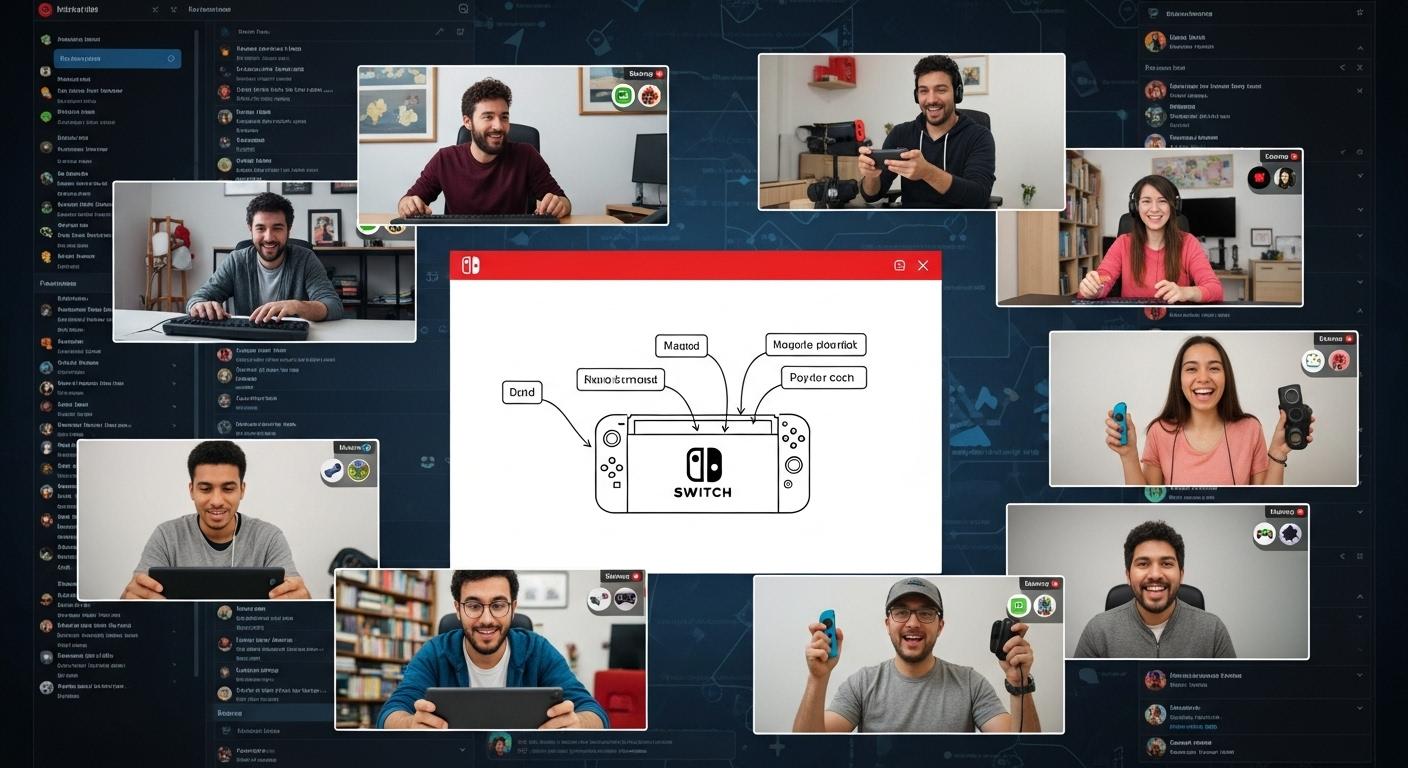Screen dimensions: 1408x768
Task: Click the 'Dand' callout label in the diagram
Action: click(521, 392)
